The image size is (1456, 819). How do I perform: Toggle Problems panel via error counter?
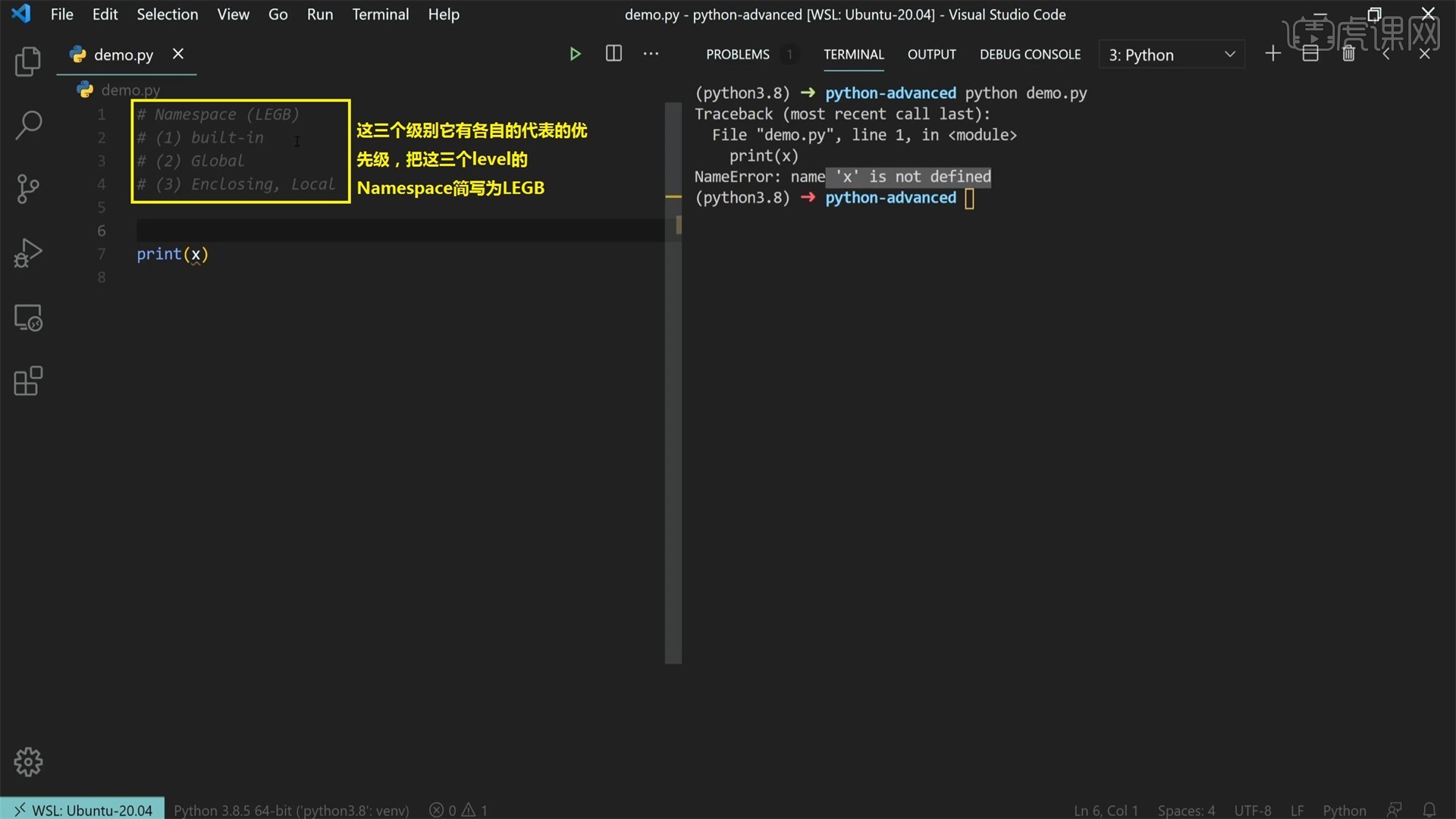pyautogui.click(x=458, y=809)
